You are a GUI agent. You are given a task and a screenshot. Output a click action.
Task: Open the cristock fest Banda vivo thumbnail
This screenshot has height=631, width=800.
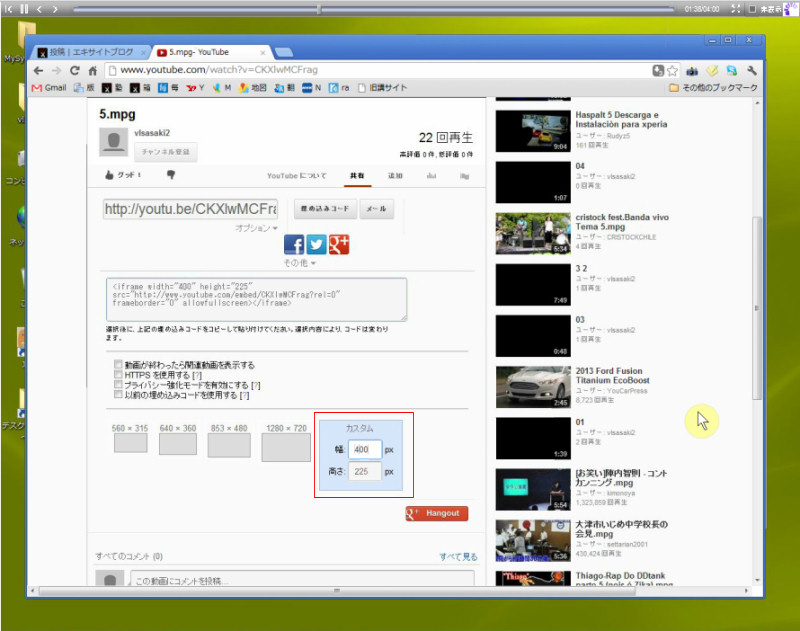(x=533, y=234)
